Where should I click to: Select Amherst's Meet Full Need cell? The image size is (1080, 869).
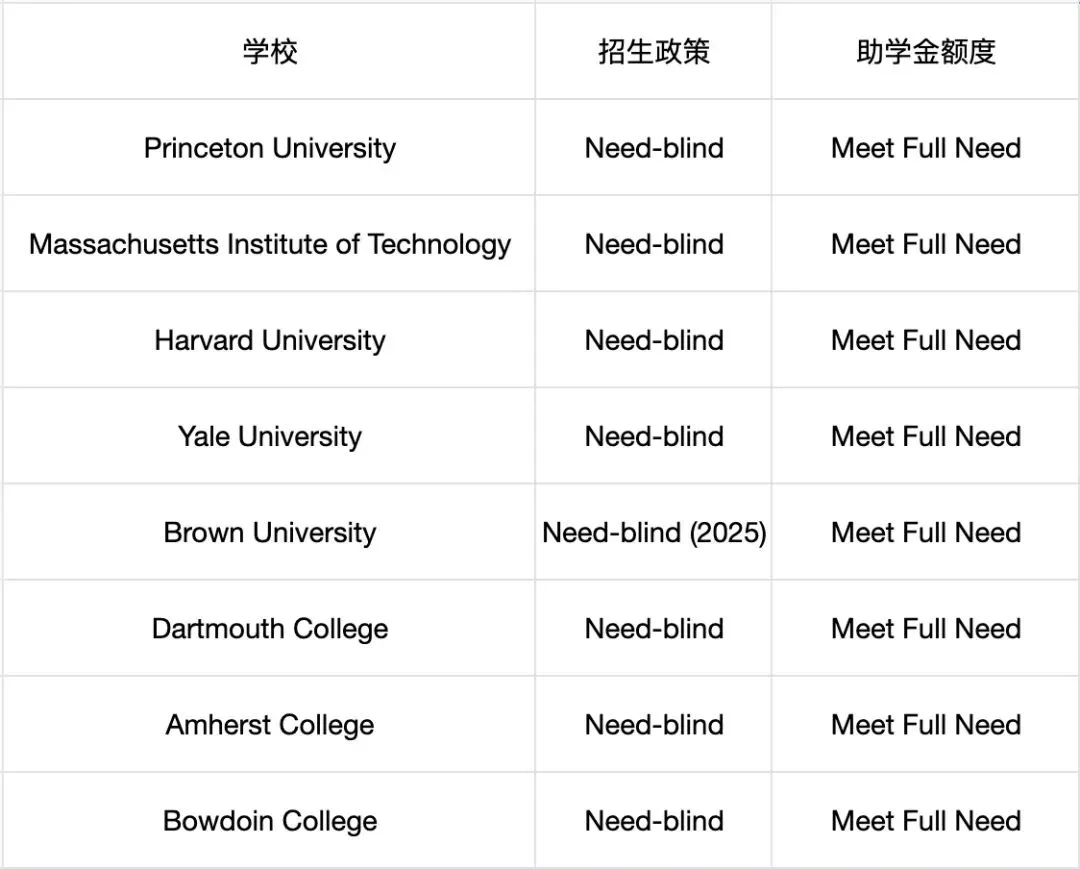pos(926,724)
